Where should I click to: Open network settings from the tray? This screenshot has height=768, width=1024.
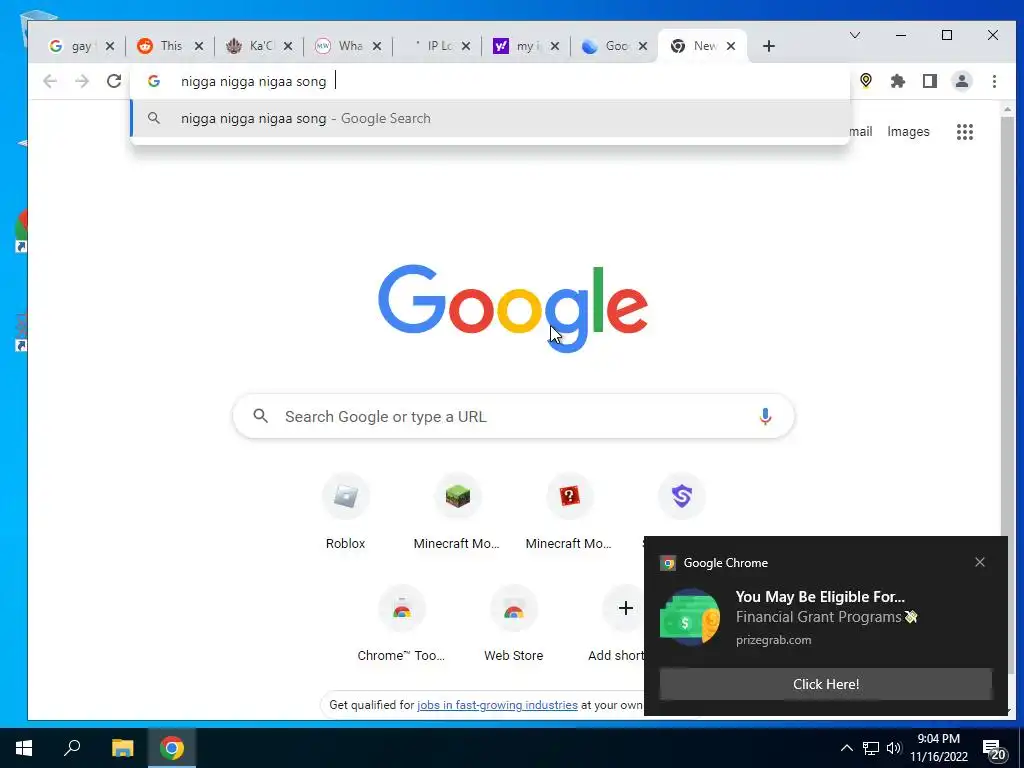tap(871, 748)
